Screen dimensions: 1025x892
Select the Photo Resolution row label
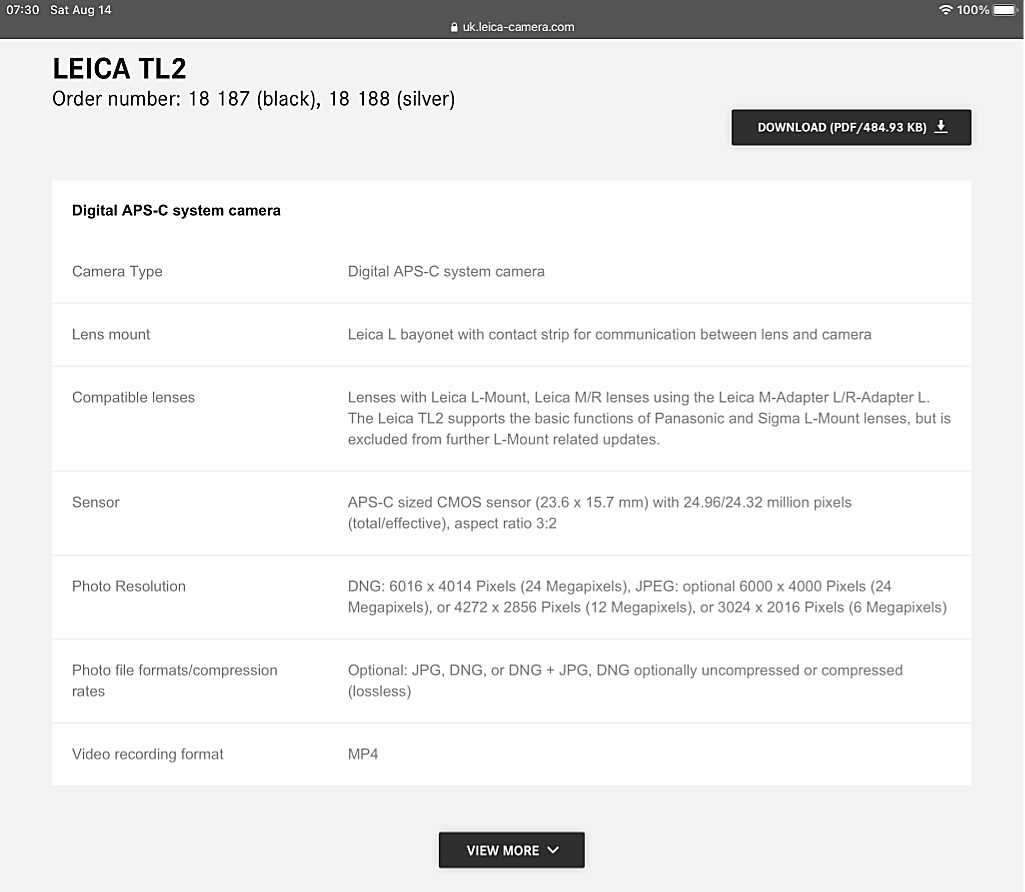pyautogui.click(x=129, y=586)
